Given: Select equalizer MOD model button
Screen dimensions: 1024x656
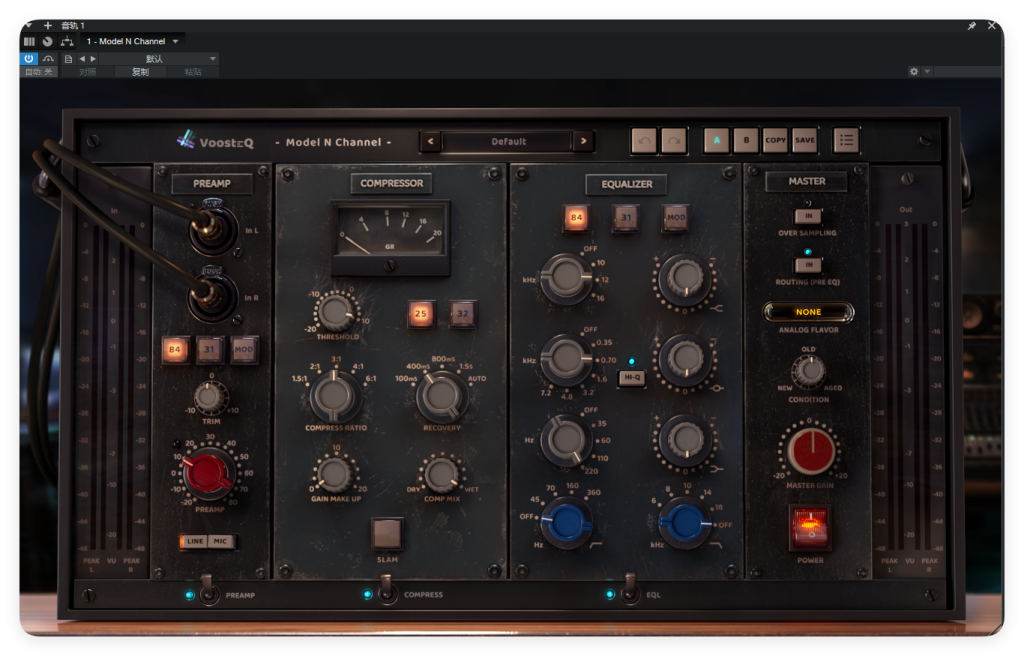Looking at the screenshot, I should (x=675, y=218).
